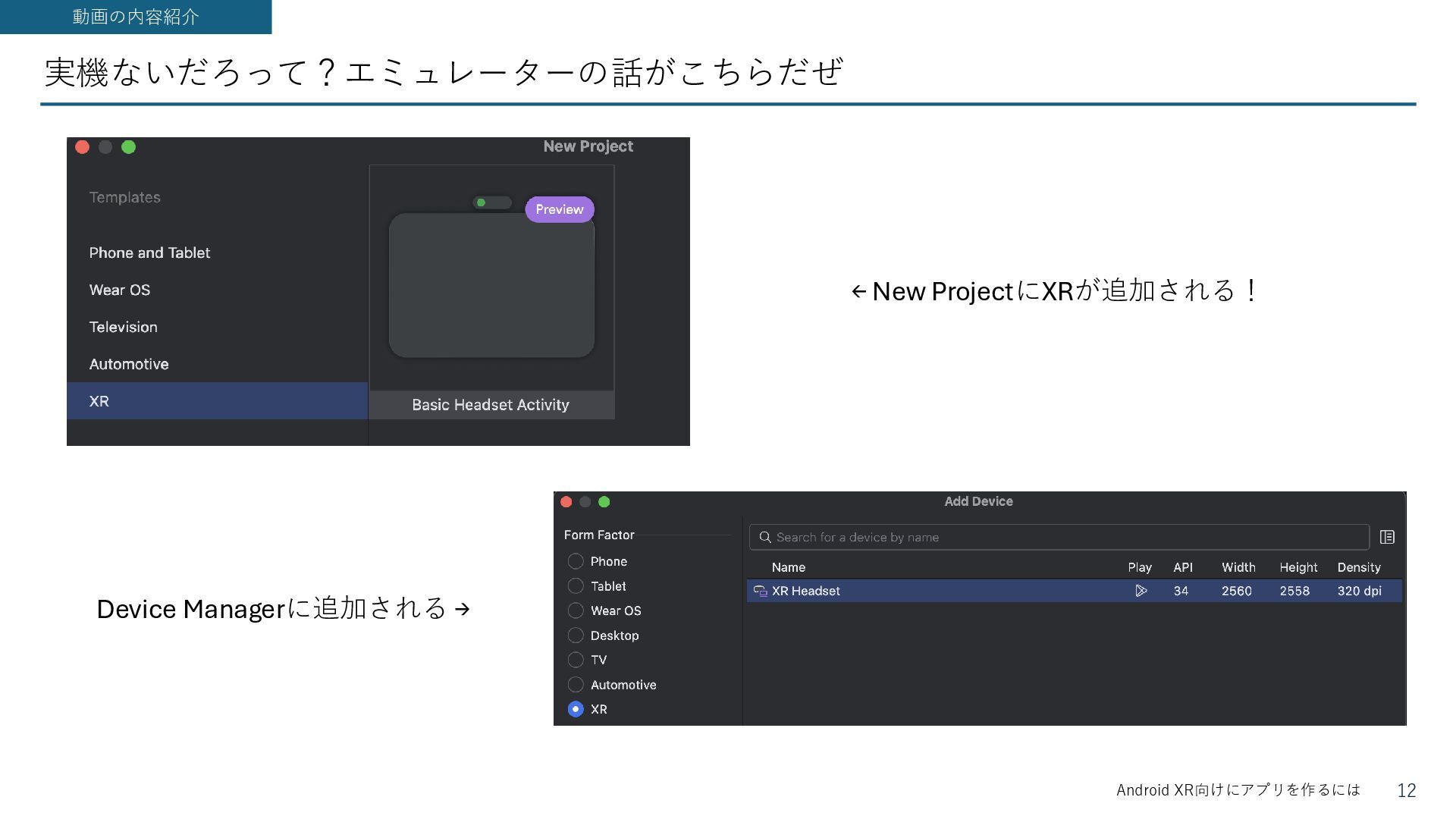Click the New Project window title

(x=588, y=146)
